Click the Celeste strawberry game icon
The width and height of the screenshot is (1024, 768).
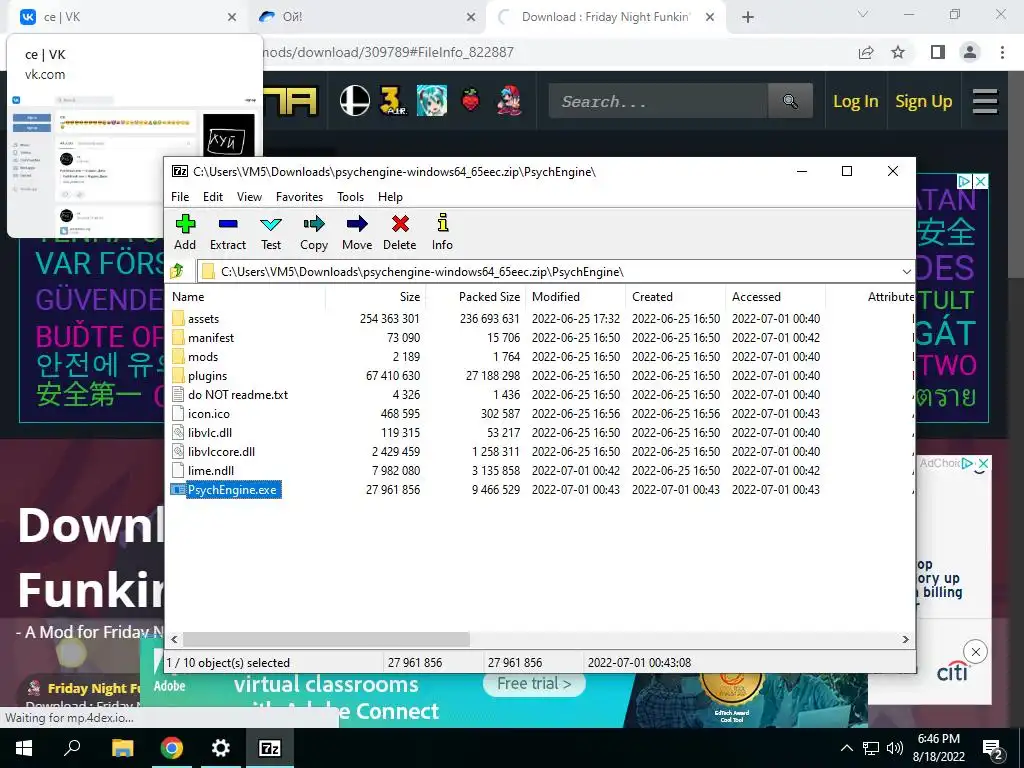point(471,101)
